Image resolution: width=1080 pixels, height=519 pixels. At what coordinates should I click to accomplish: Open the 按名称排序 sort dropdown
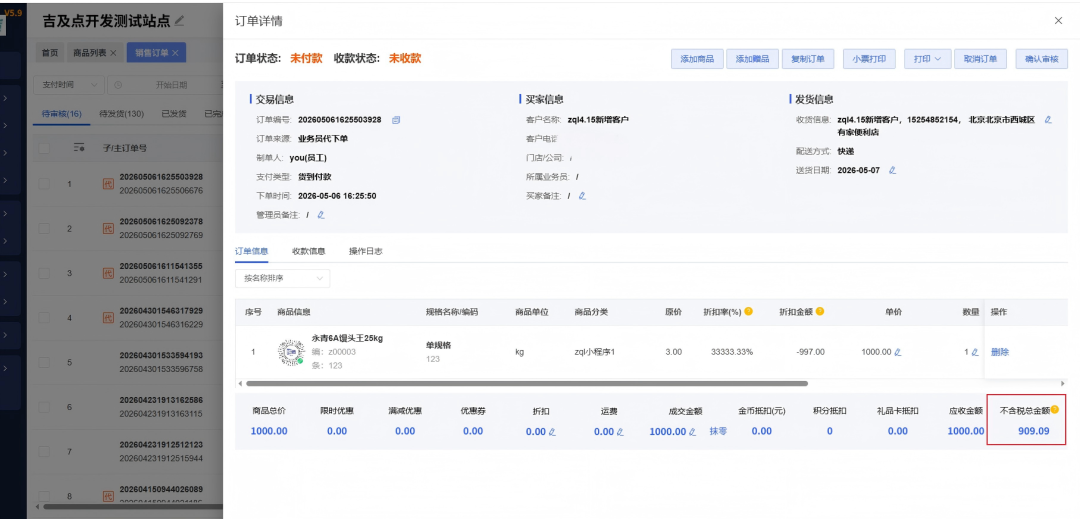(282, 278)
